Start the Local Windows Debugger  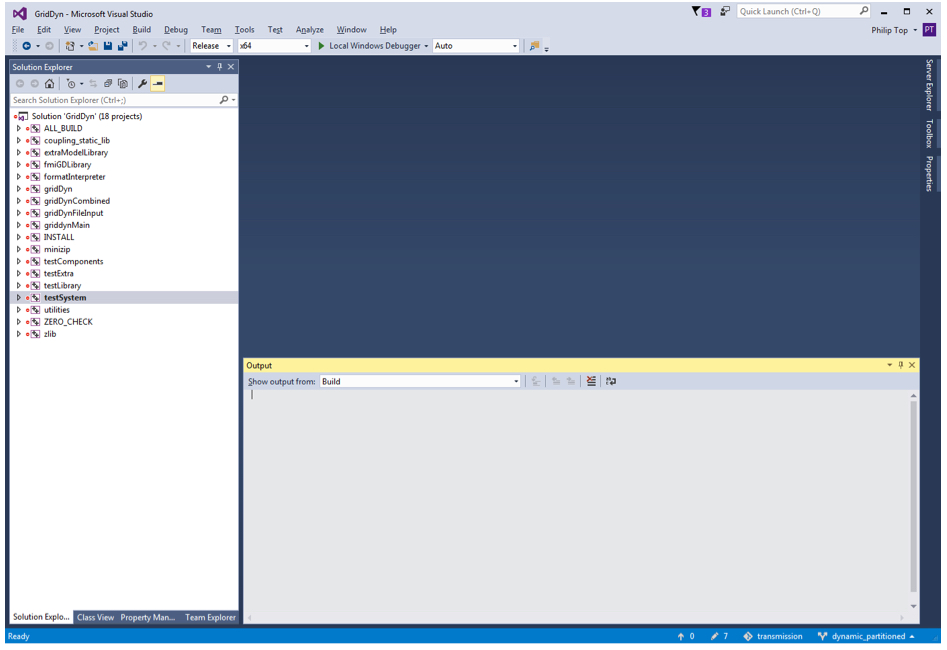click(368, 46)
